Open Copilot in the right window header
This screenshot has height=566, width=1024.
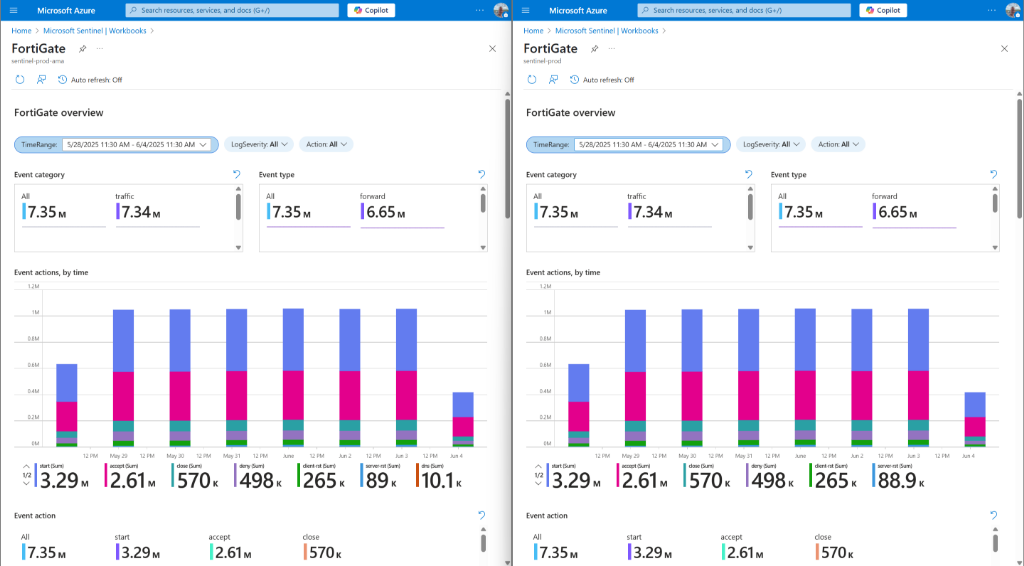[x=884, y=10]
